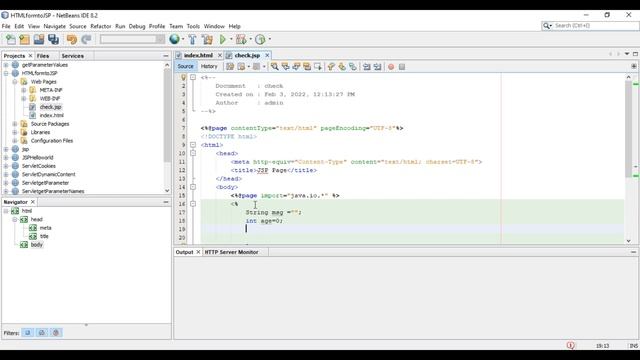Screen dimensions: 640x360
Task: Click the New Project toolbar icon
Action: coord(24,40)
